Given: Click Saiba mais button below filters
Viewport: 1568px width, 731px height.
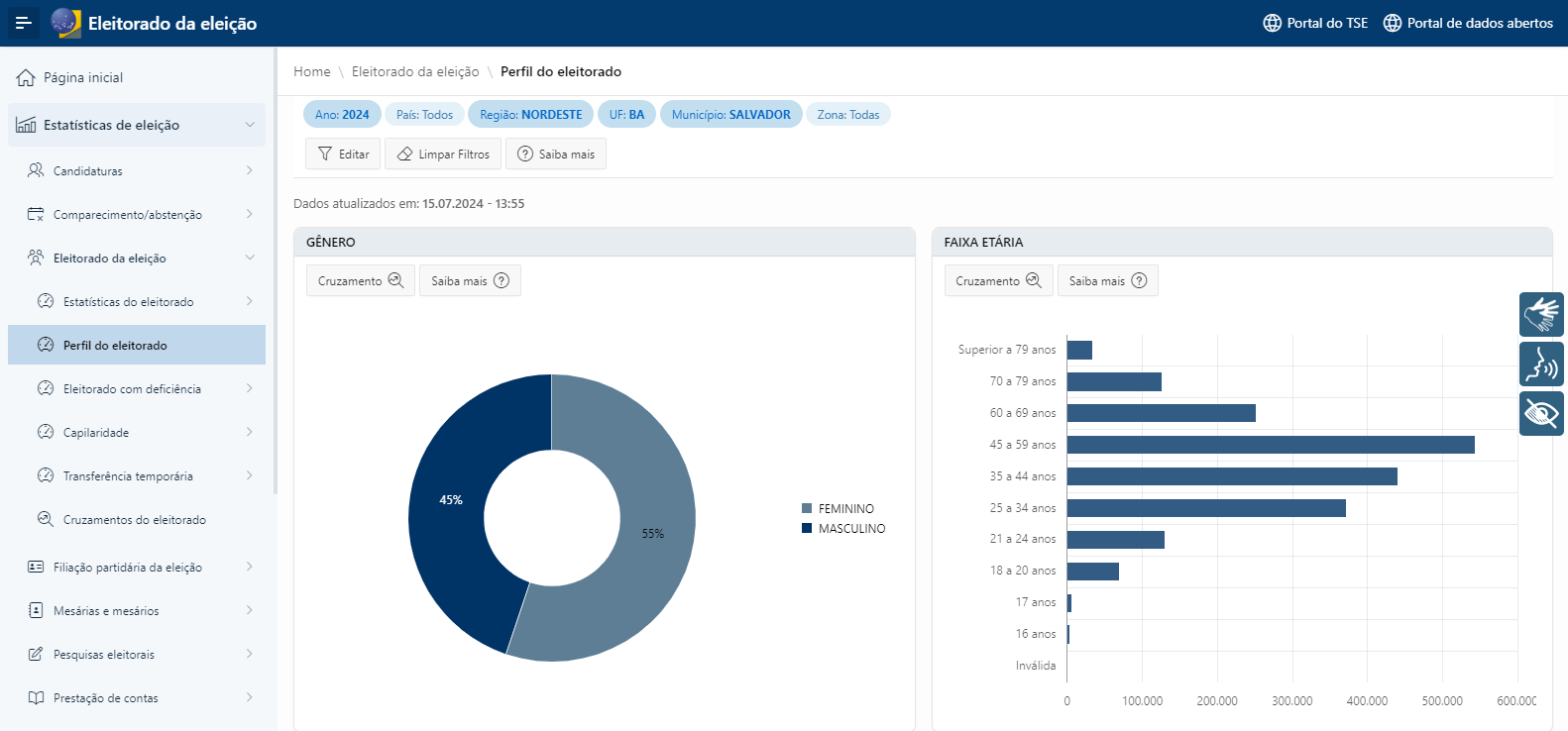Looking at the screenshot, I should tap(556, 154).
